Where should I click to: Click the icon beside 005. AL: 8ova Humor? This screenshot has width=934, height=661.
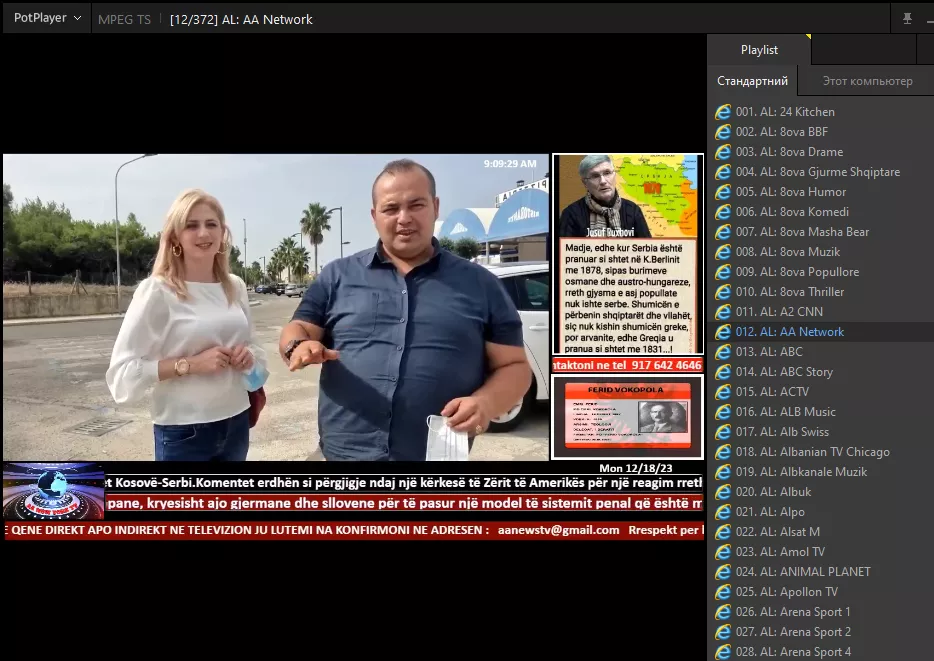click(x=723, y=192)
